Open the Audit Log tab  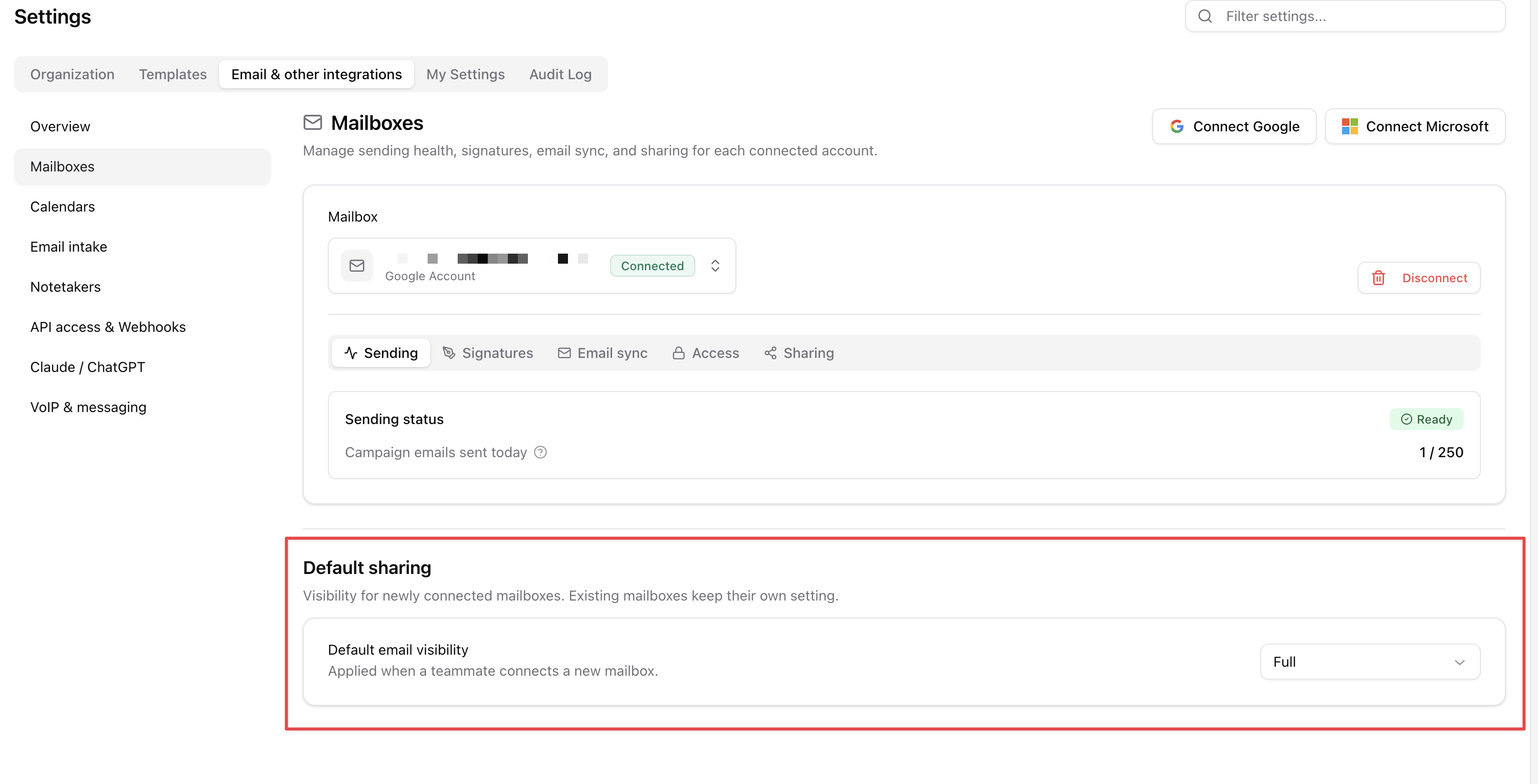pyautogui.click(x=560, y=74)
